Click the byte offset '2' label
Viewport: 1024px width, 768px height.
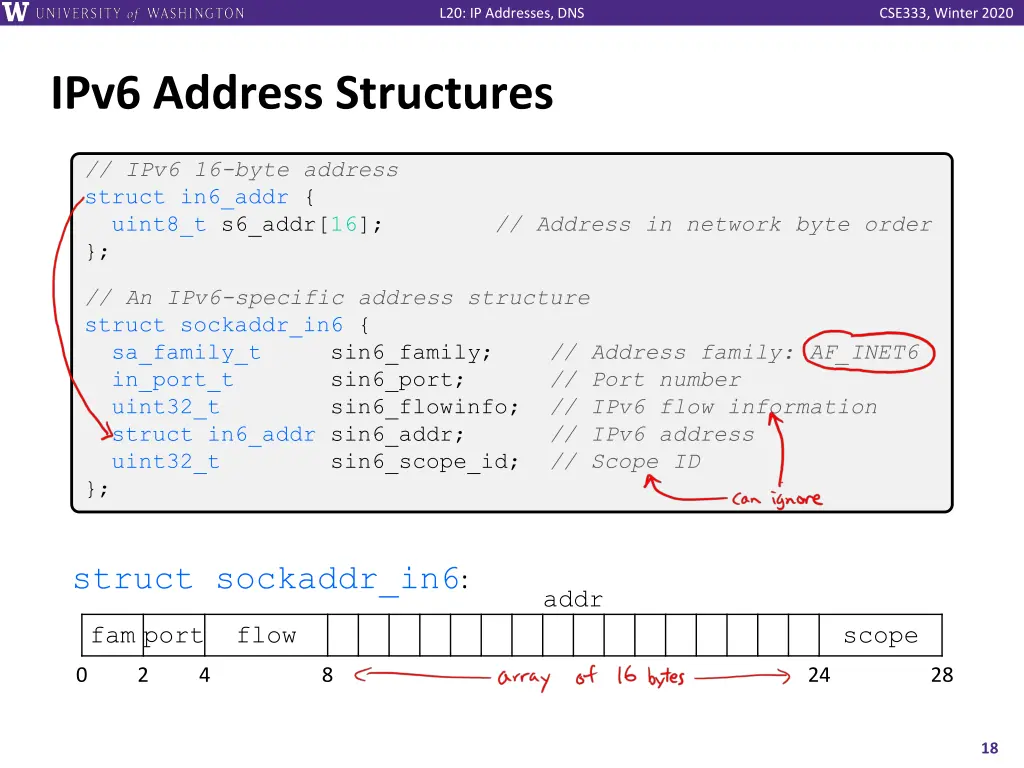[143, 675]
